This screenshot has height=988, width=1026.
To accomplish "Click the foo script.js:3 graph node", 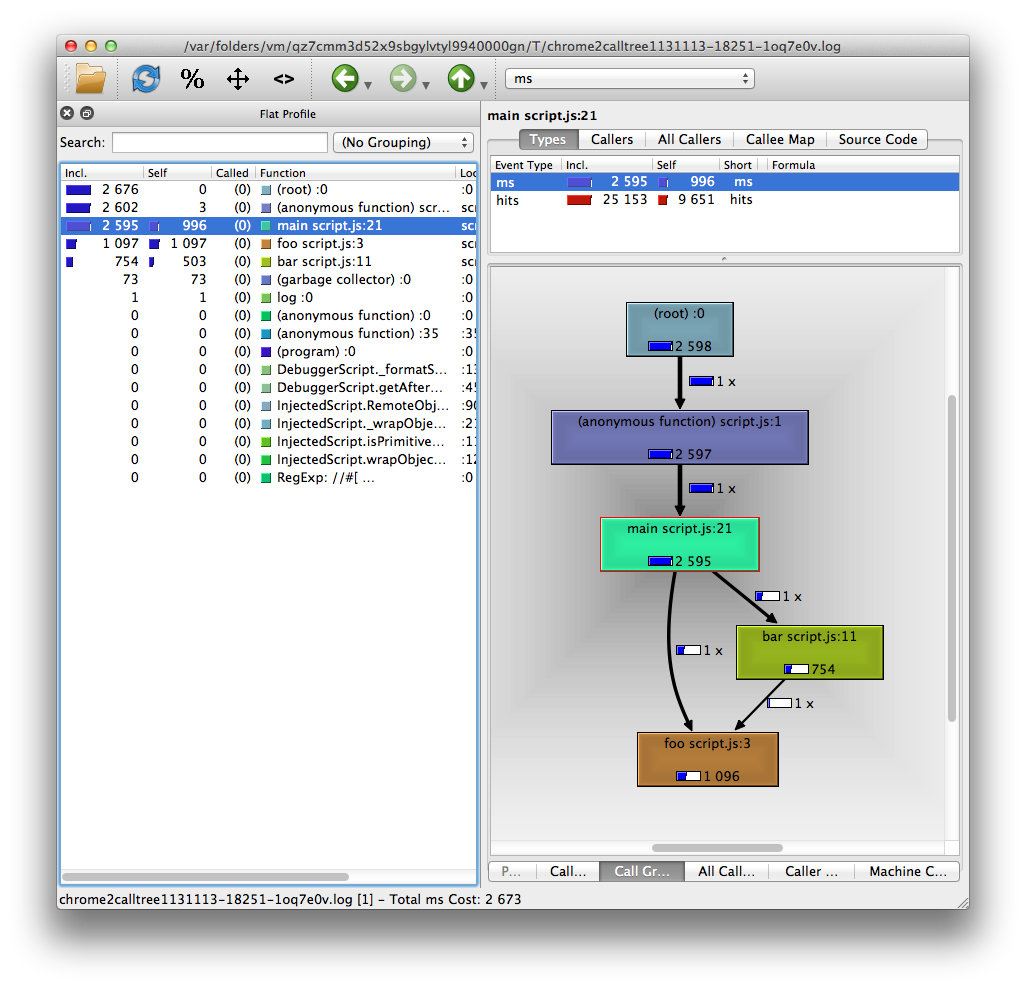I will coord(708,760).
